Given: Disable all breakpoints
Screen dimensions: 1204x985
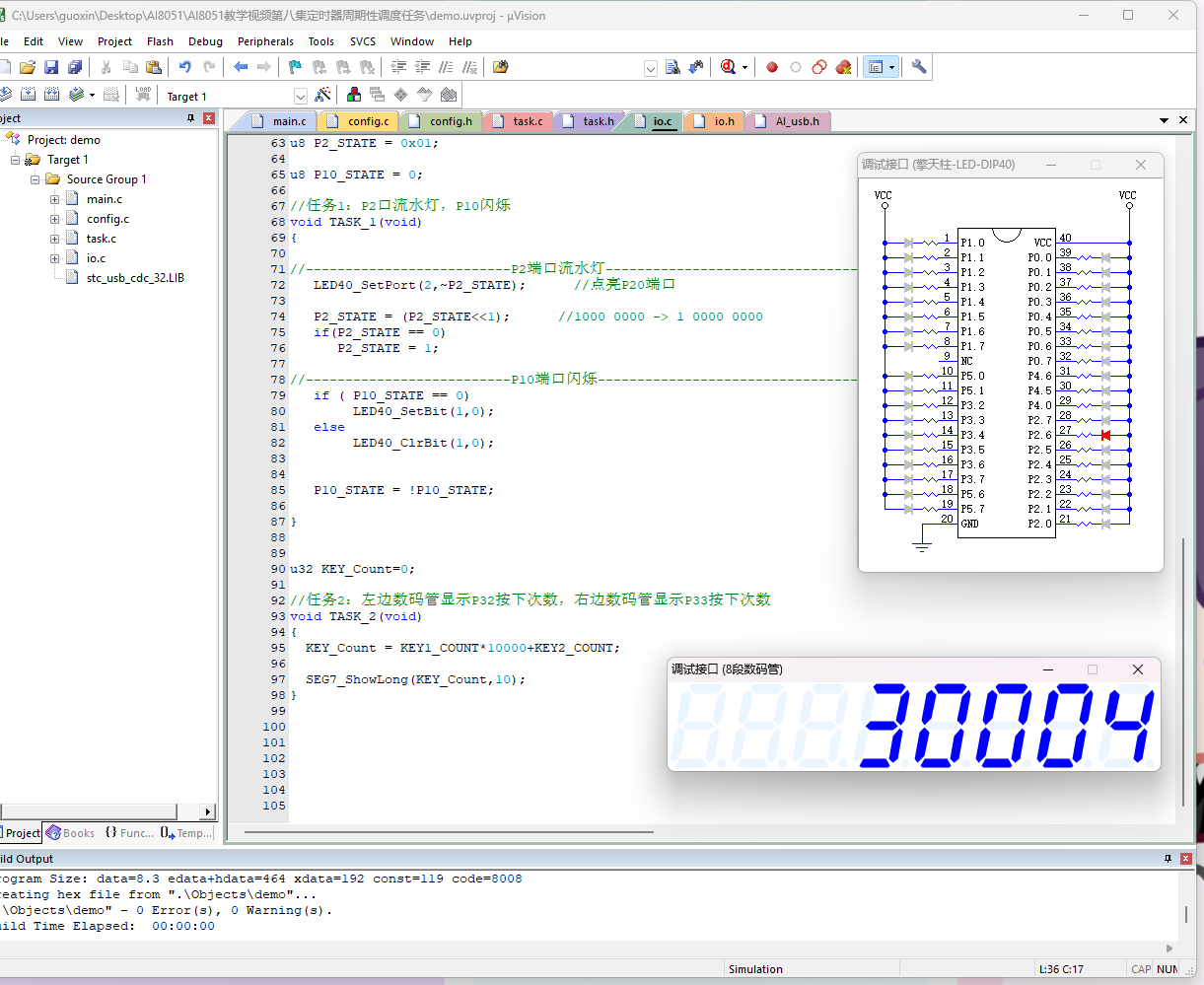Looking at the screenshot, I should tap(819, 67).
